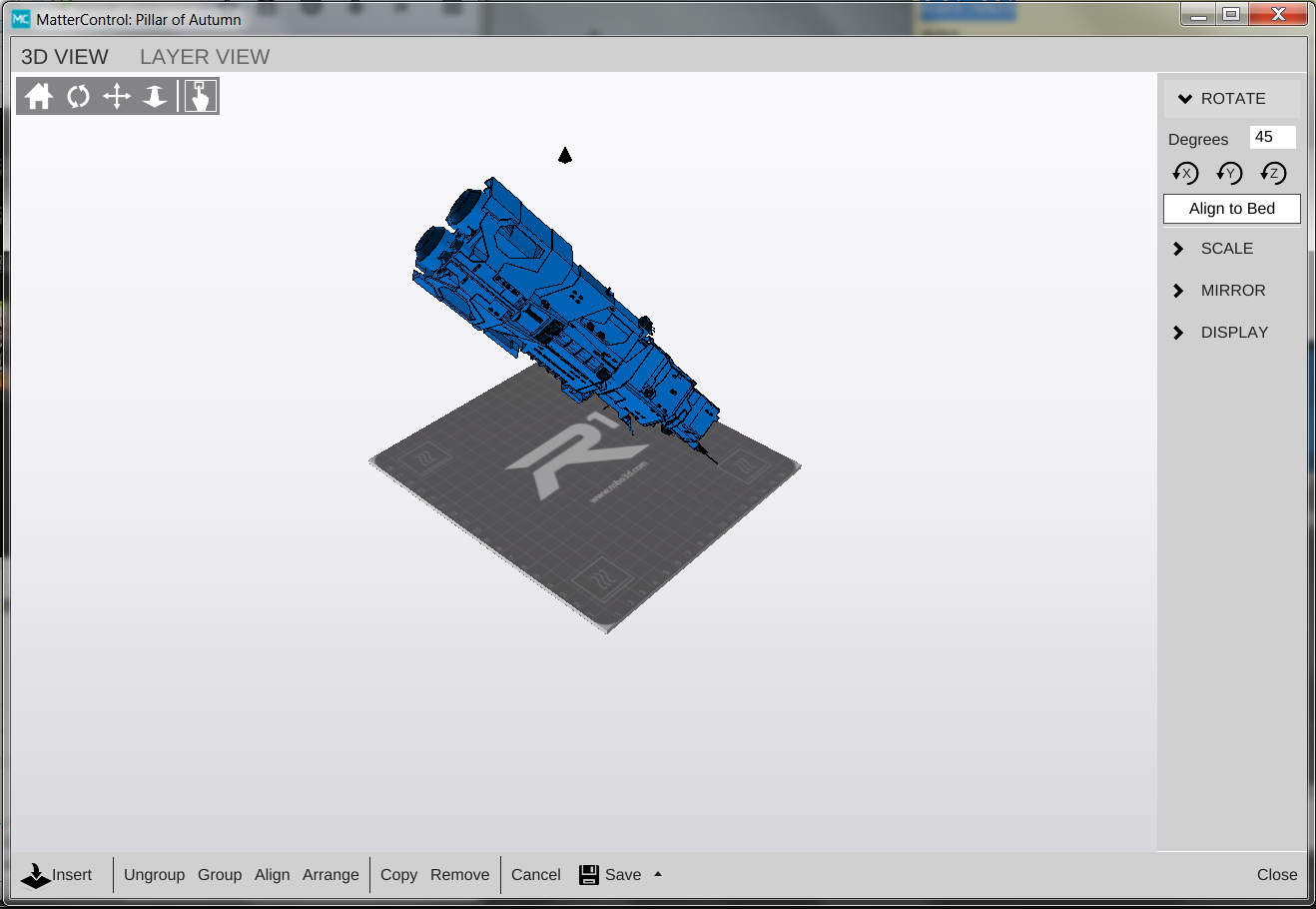Click the Insert button label

[72, 875]
